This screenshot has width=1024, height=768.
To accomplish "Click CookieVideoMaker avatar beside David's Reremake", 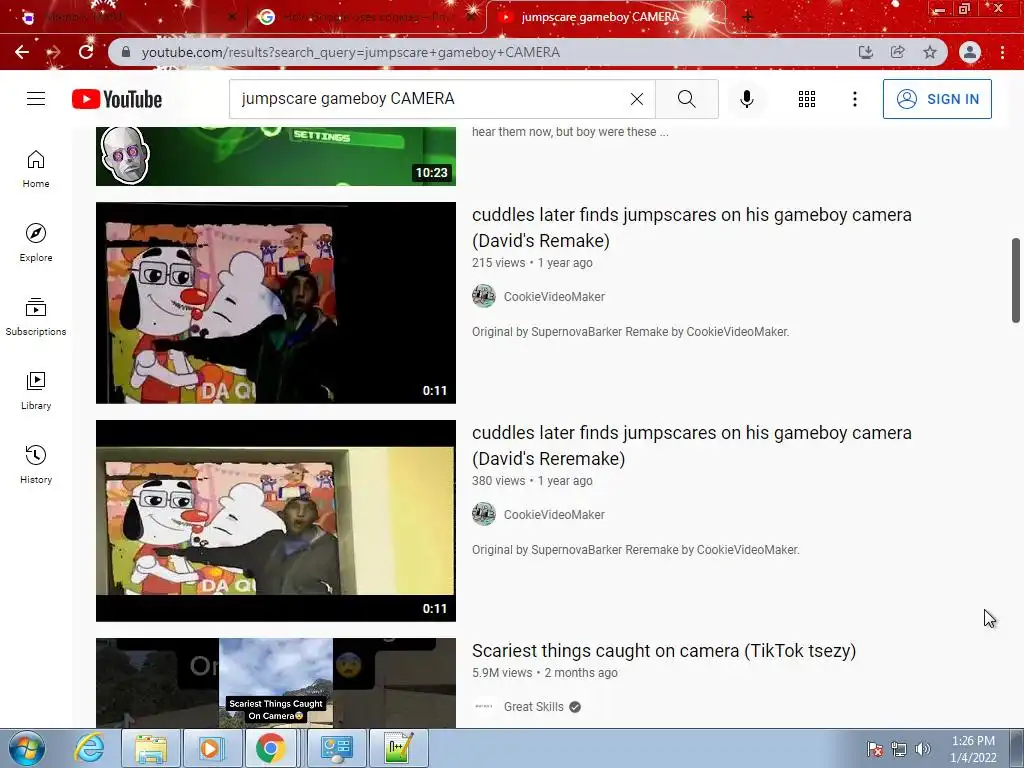I will tap(484, 514).
